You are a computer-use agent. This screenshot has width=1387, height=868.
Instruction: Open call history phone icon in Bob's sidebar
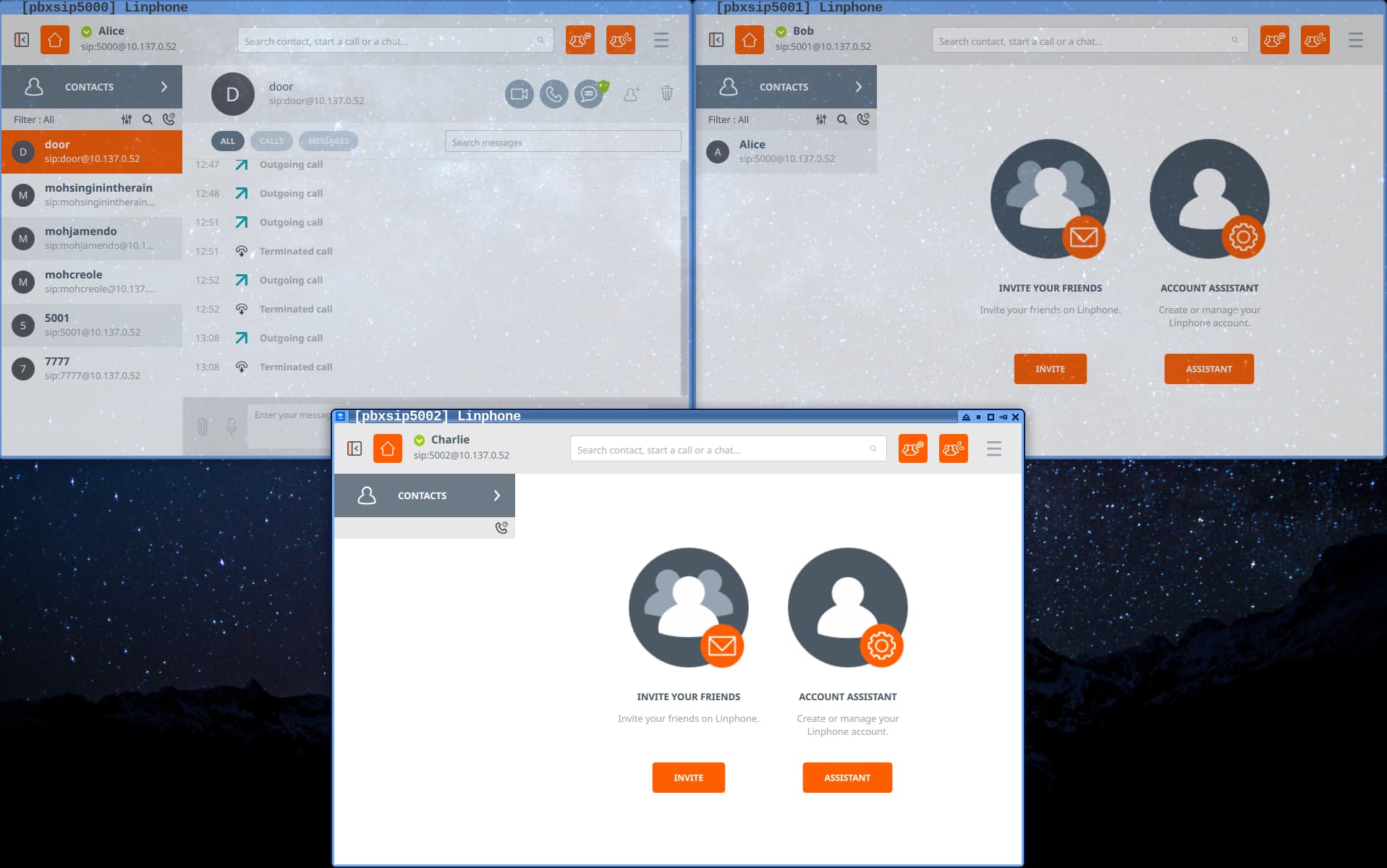click(863, 119)
